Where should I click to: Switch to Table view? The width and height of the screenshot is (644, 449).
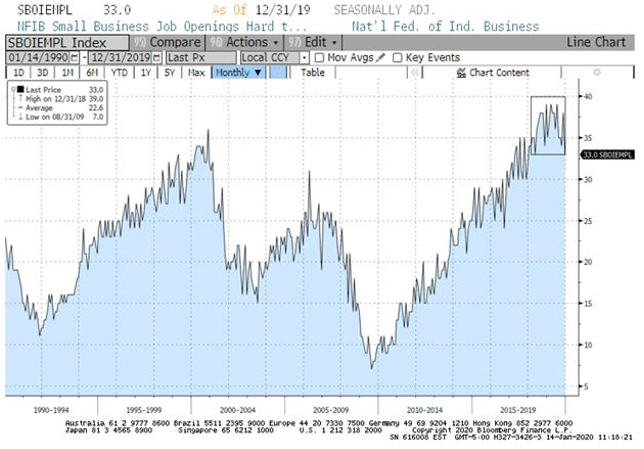(x=313, y=73)
